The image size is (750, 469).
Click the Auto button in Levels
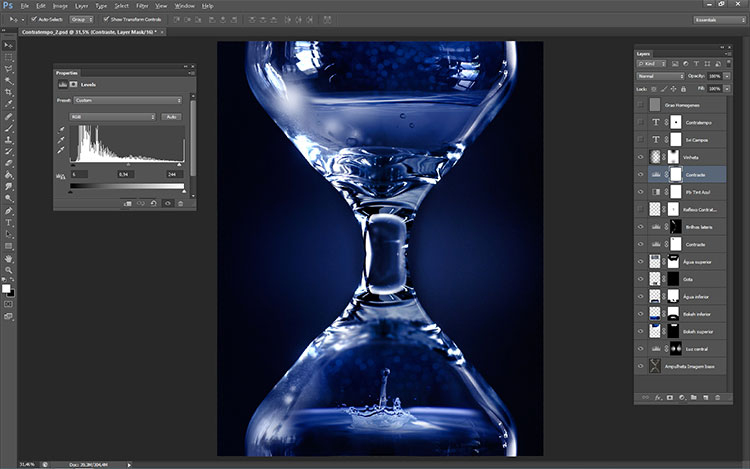click(171, 117)
